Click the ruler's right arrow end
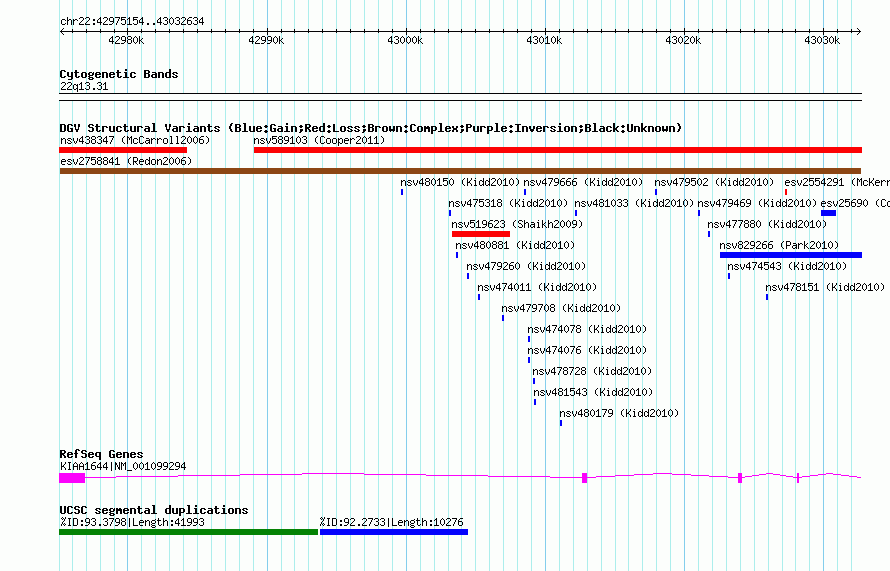890x571 pixels. point(859,31)
